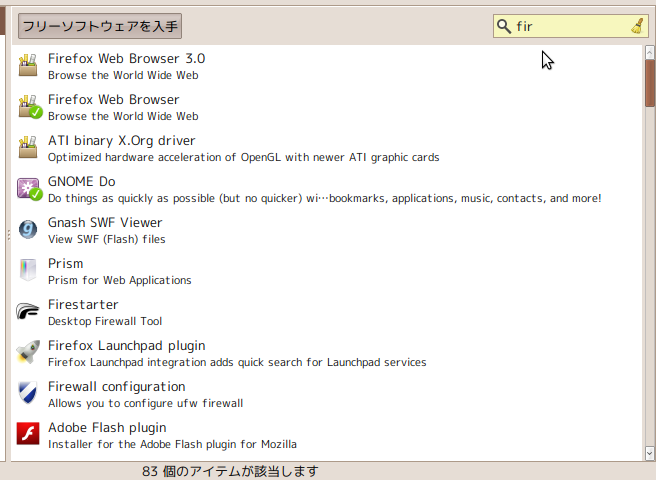
Task: Click the Firewall configuration shield icon
Action: 28,393
